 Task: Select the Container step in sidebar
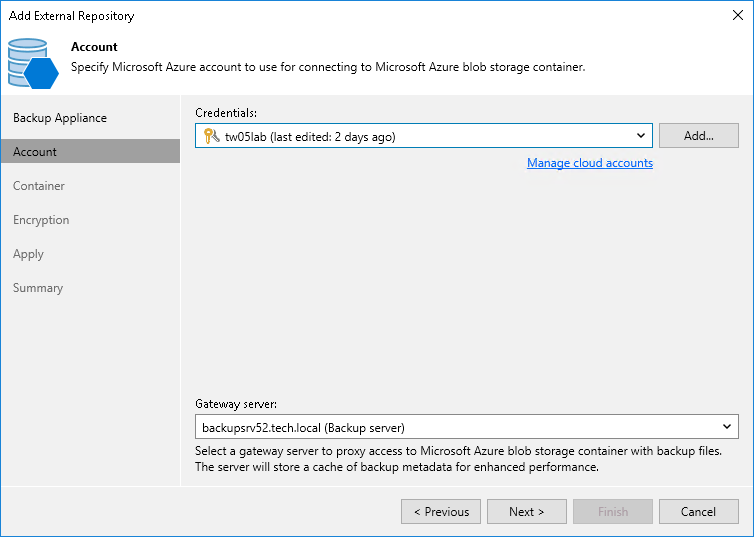[x=39, y=186]
